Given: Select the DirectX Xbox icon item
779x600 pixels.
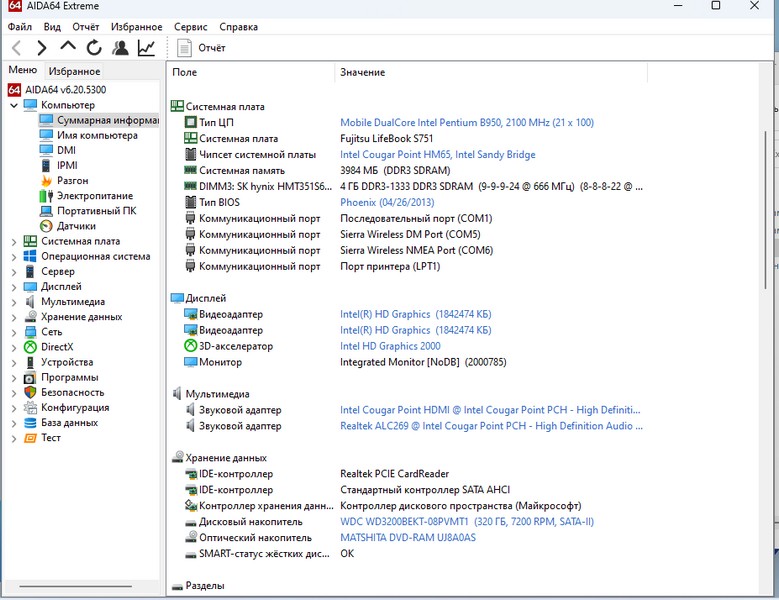Looking at the screenshot, I should [56, 347].
